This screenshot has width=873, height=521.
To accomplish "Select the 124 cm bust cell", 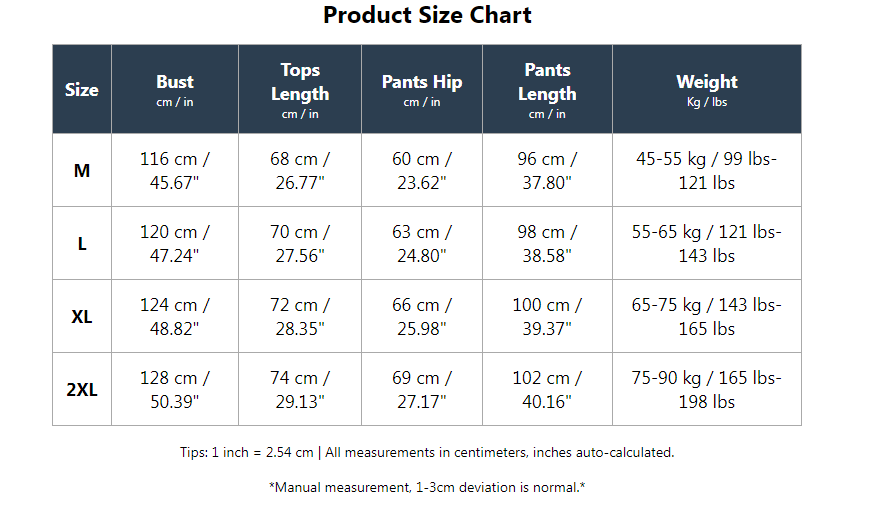I will (175, 316).
